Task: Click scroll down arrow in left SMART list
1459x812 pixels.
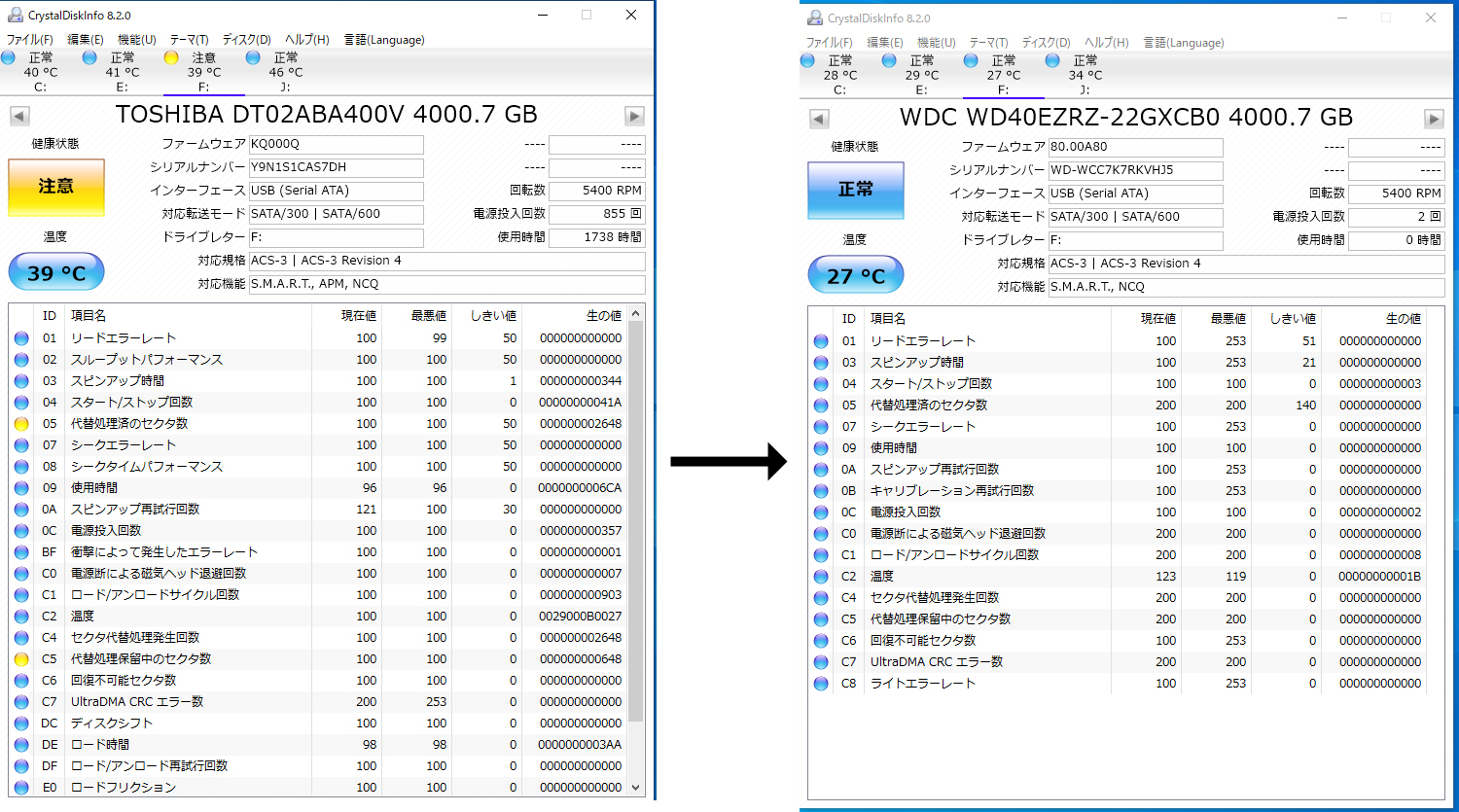Action: click(636, 788)
